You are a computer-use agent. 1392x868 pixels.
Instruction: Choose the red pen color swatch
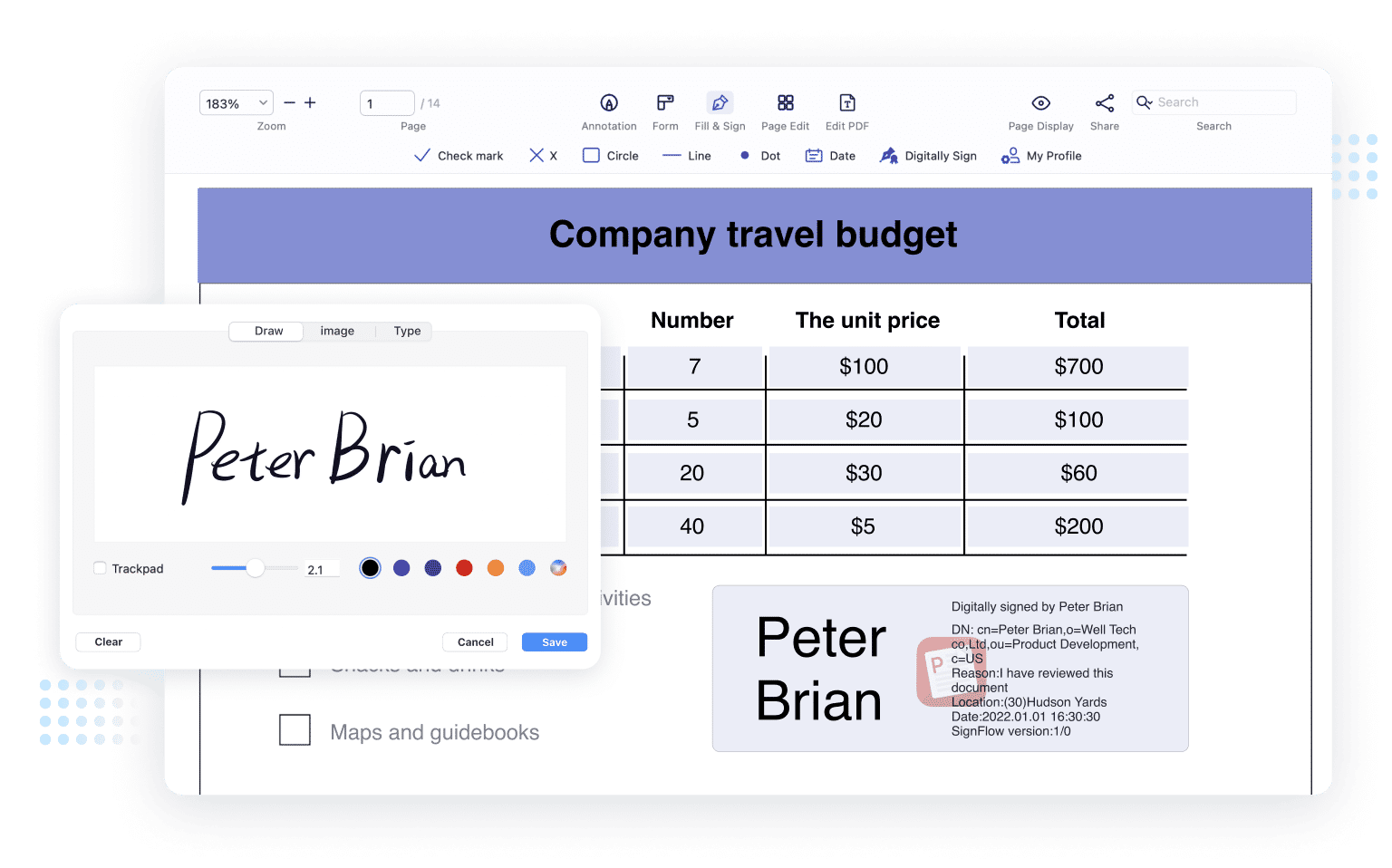tap(464, 568)
